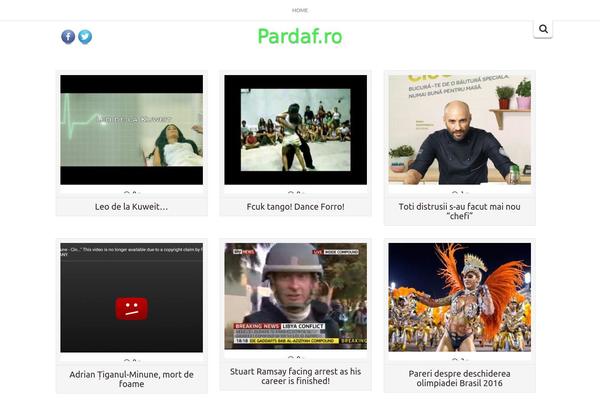The width and height of the screenshot is (600, 400).
Task: Open the Facebook page icon
Action: click(x=68, y=37)
